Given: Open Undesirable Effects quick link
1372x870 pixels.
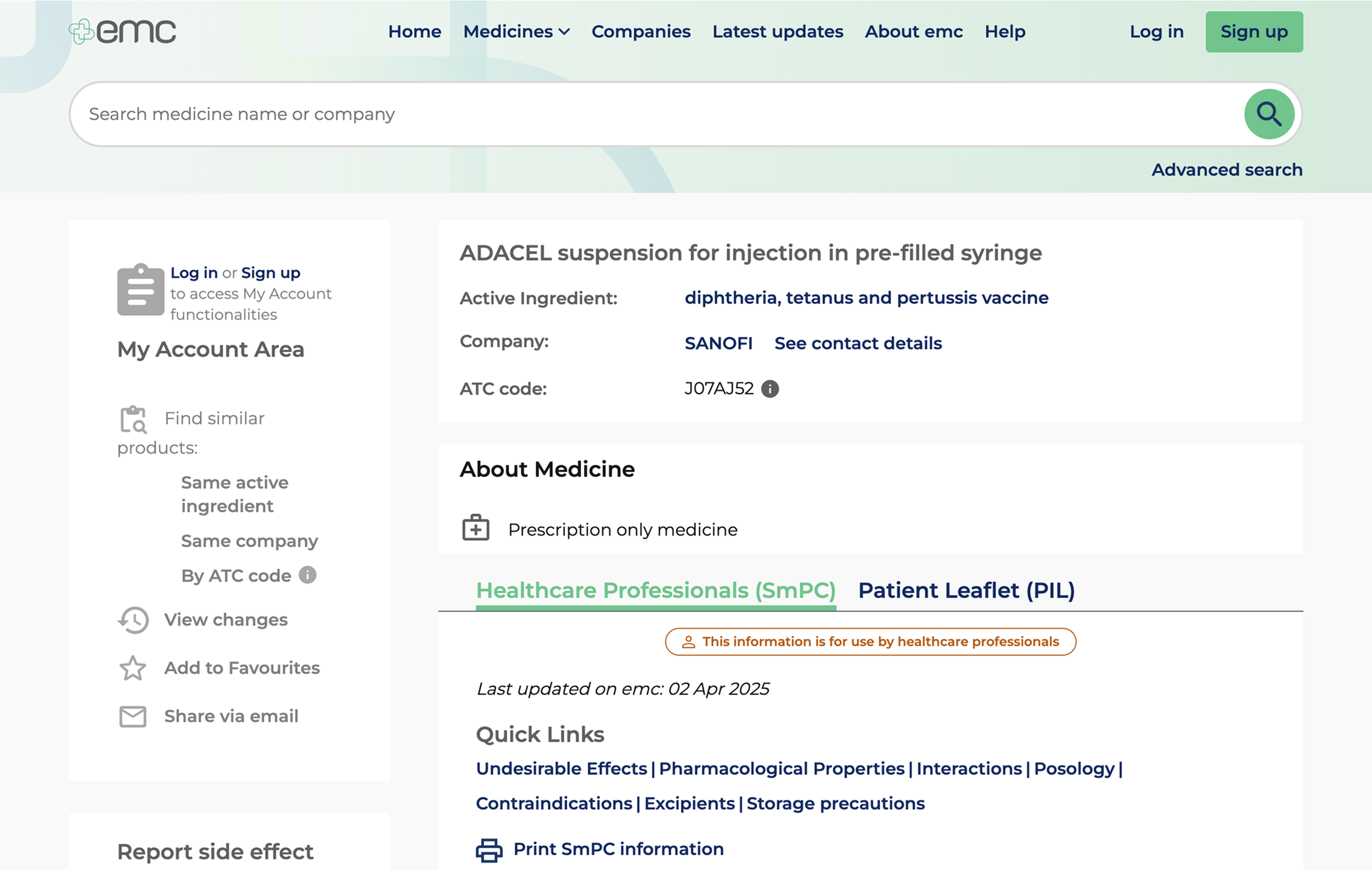Looking at the screenshot, I should pos(561,769).
